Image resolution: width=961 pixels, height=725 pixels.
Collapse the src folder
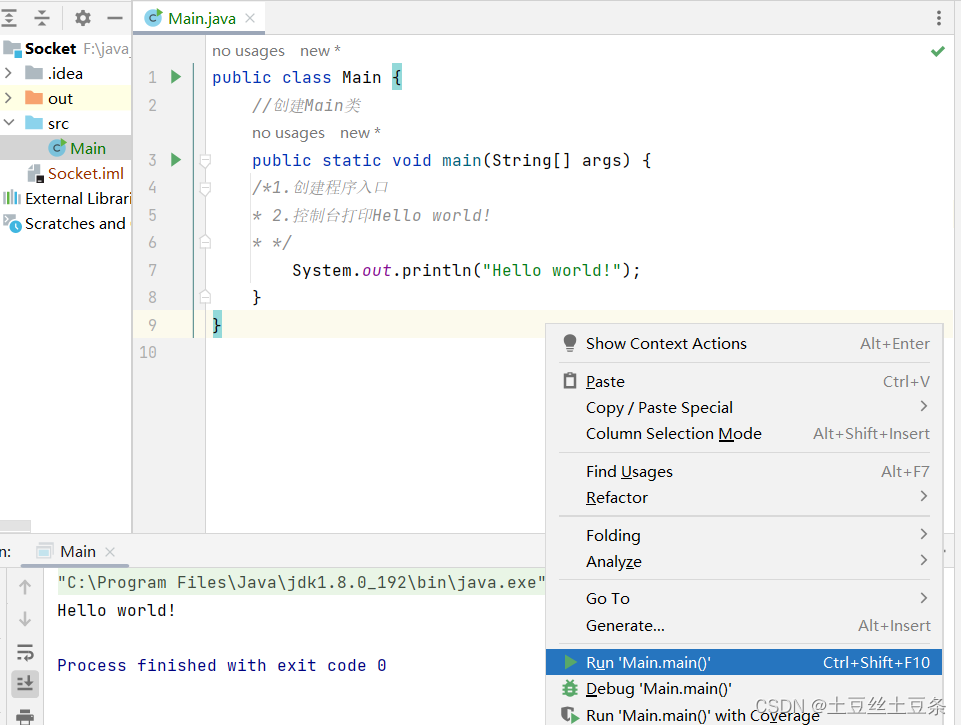[x=9, y=123]
